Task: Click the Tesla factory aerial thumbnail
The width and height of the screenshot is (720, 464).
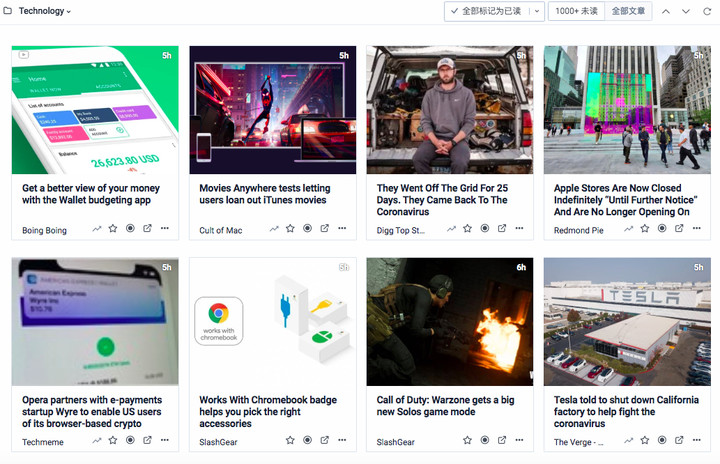Action: point(627,322)
